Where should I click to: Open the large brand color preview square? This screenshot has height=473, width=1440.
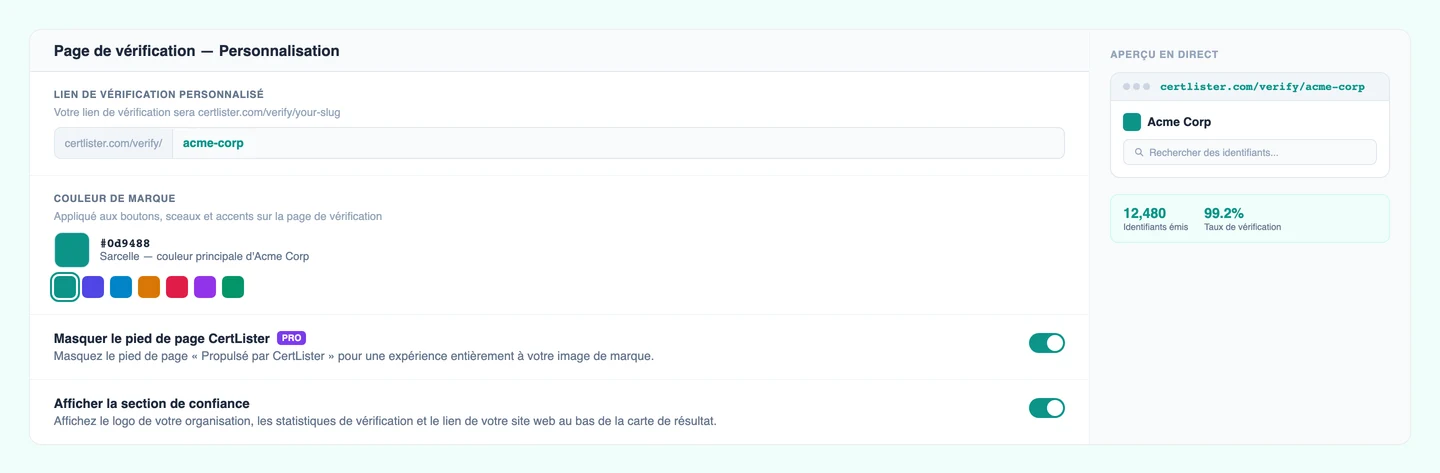coord(72,250)
